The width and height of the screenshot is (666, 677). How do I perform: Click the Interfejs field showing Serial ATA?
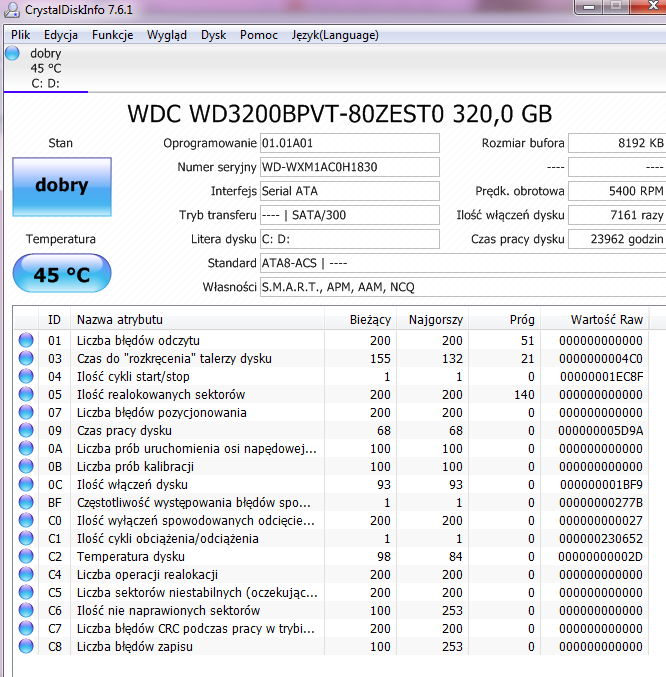coord(350,191)
